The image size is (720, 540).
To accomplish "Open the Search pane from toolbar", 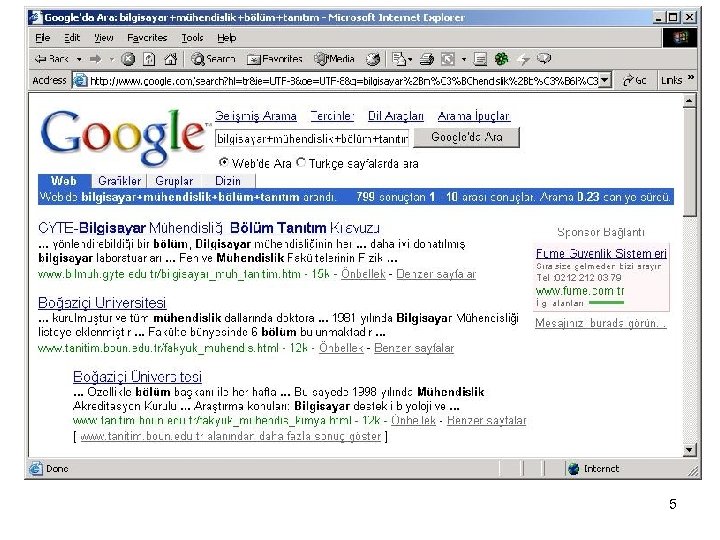I will point(213,59).
